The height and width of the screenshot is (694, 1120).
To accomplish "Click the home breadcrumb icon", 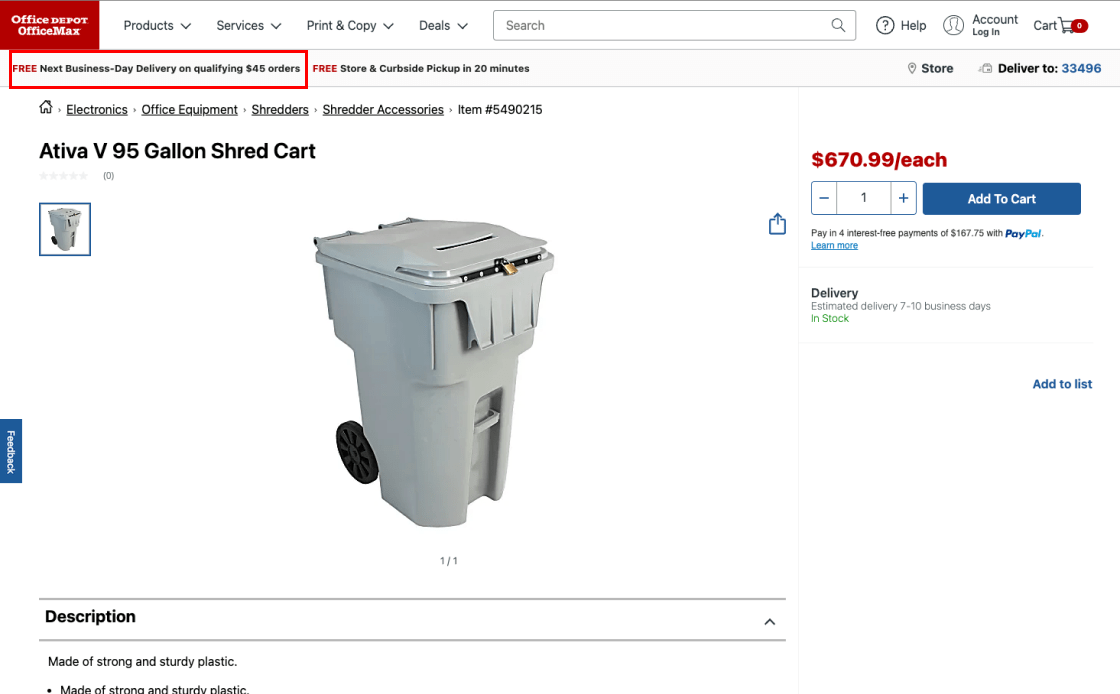I will click(x=46, y=107).
